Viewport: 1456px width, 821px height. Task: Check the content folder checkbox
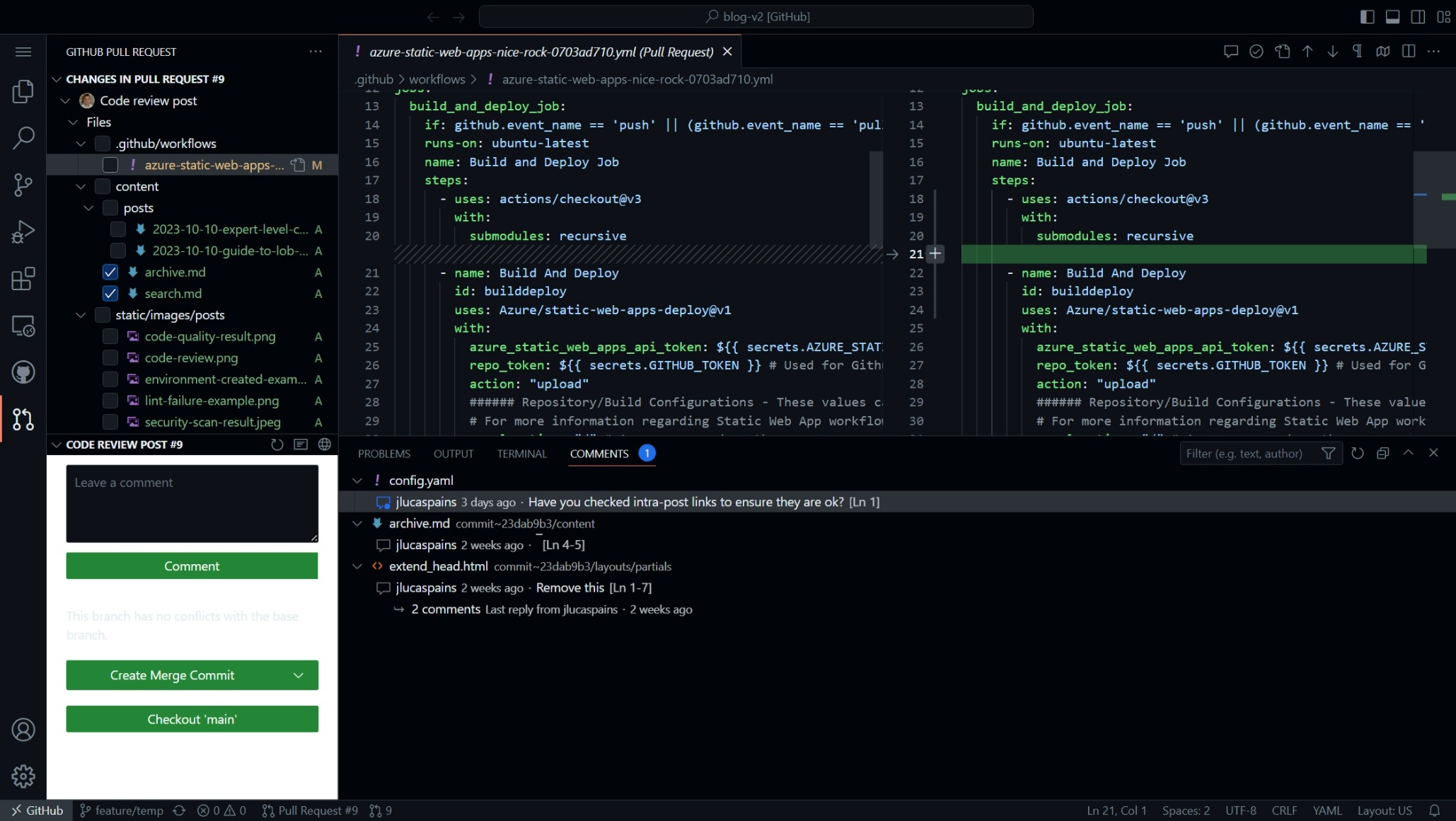click(103, 186)
